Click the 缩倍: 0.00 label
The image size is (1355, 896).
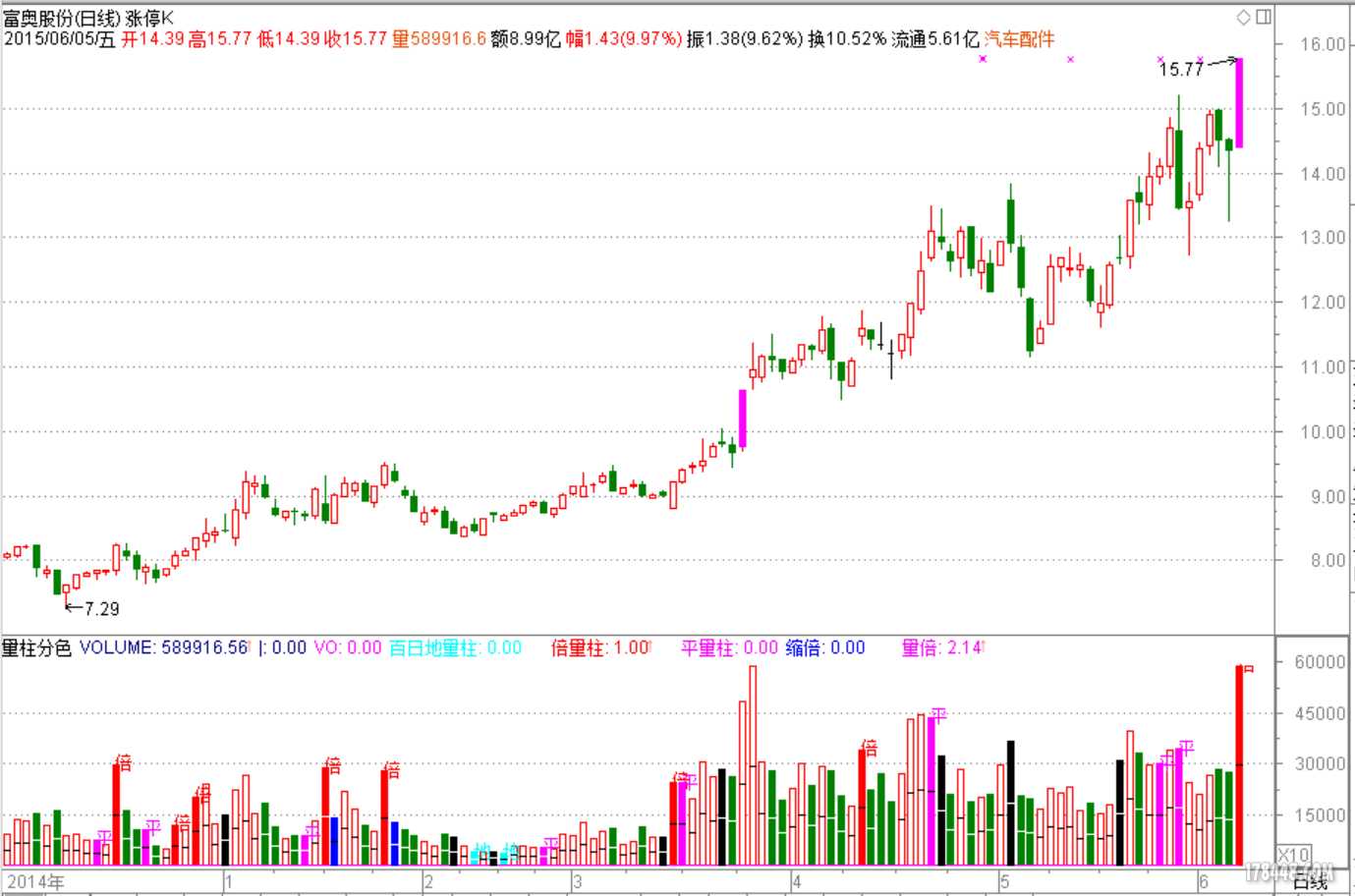[825, 647]
